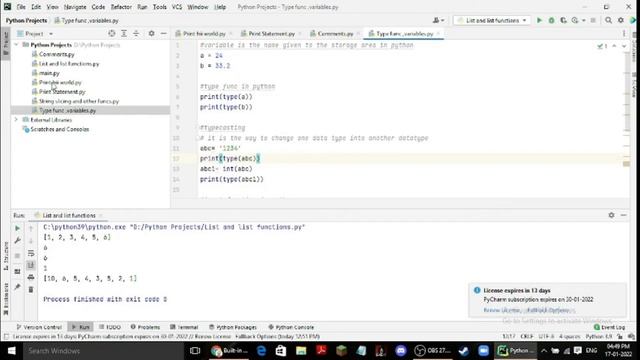Open run configuration wrench in Run panel
The image size is (640, 360).
[x=17, y=240]
